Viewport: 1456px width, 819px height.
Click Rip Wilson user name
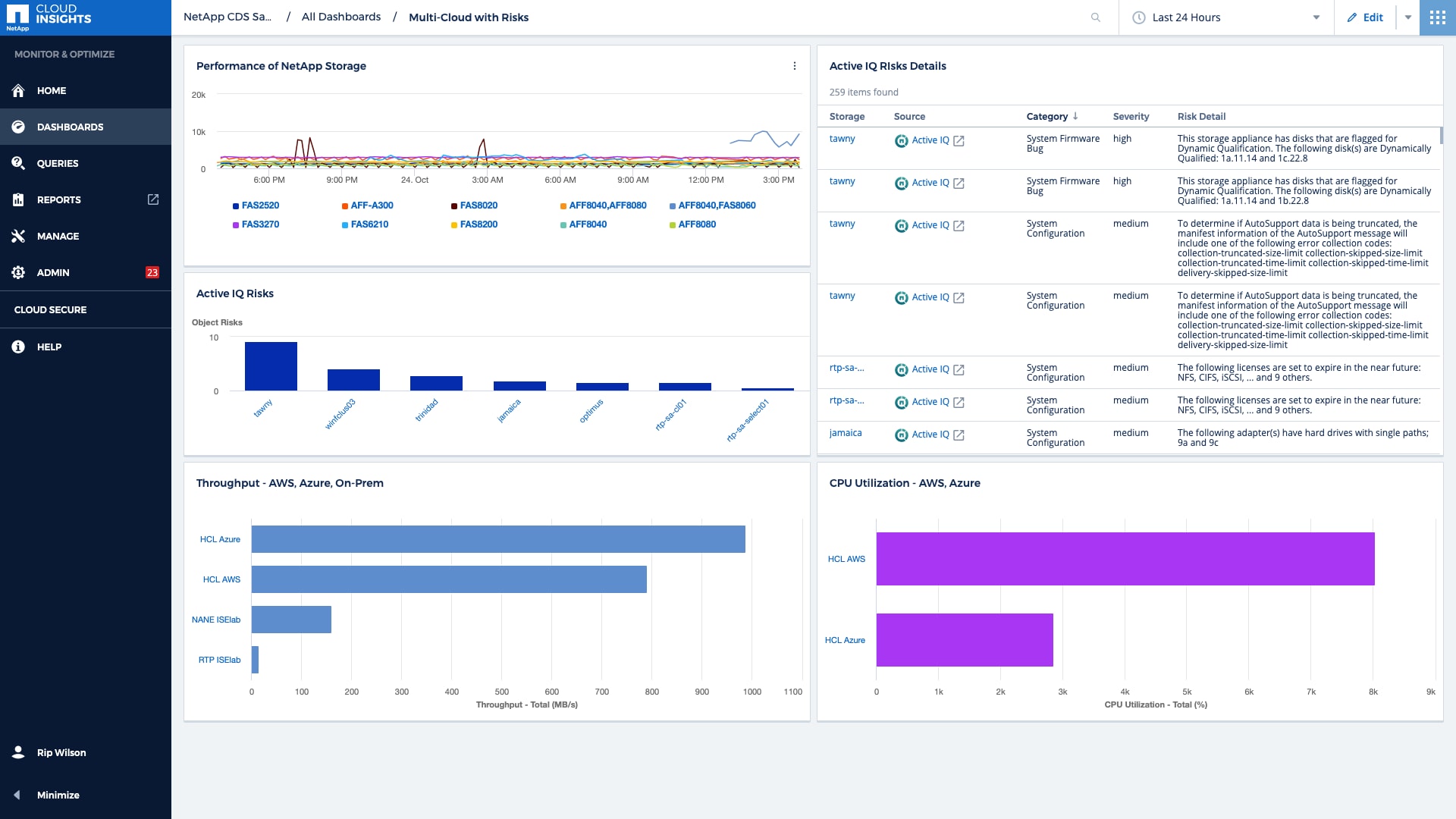[61, 753]
